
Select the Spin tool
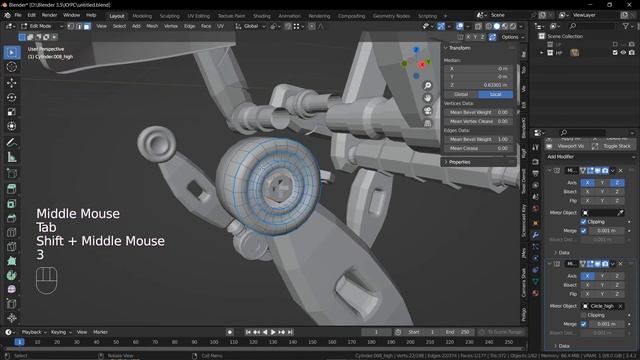point(11,276)
